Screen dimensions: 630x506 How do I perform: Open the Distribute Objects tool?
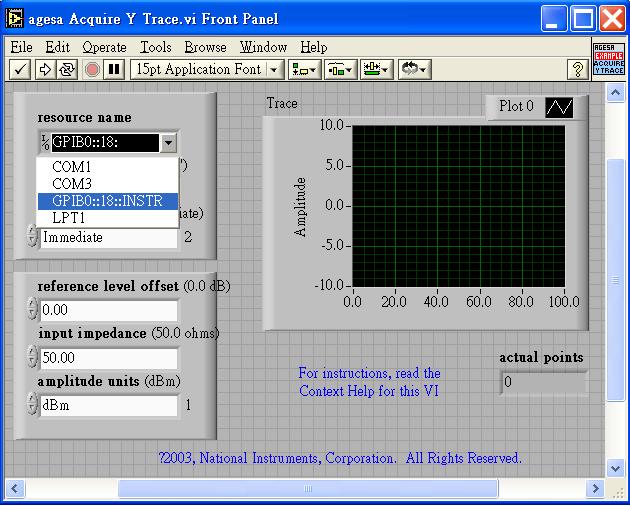pyautogui.click(x=340, y=69)
